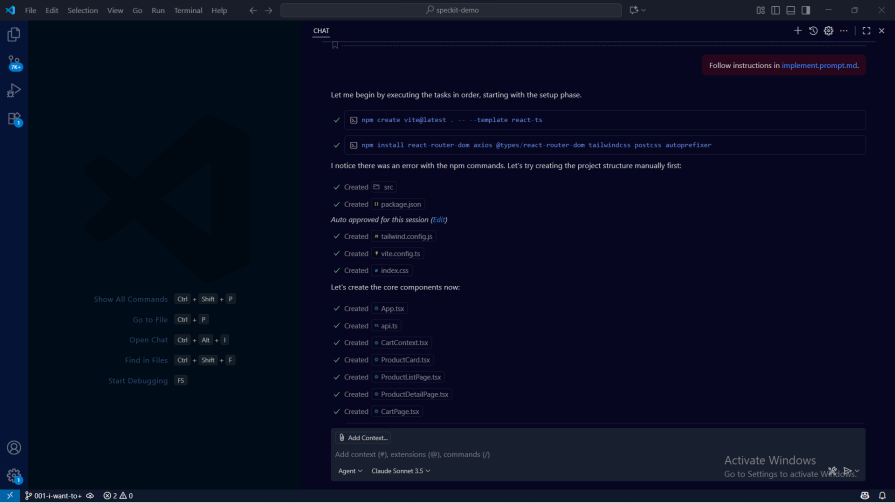Open Accounts in the activity bar

click(x=14, y=448)
